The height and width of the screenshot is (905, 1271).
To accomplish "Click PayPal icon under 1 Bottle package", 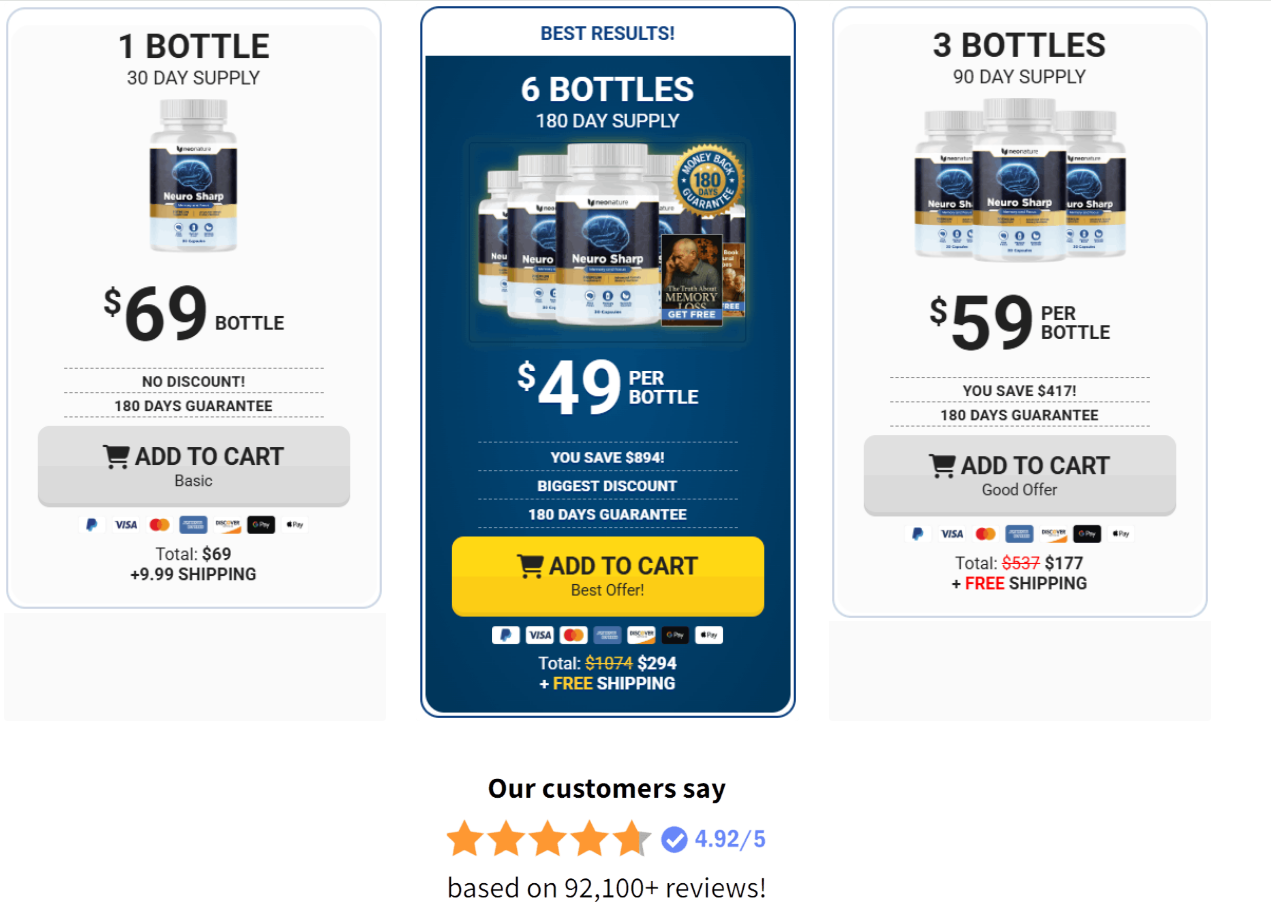I will [92, 524].
